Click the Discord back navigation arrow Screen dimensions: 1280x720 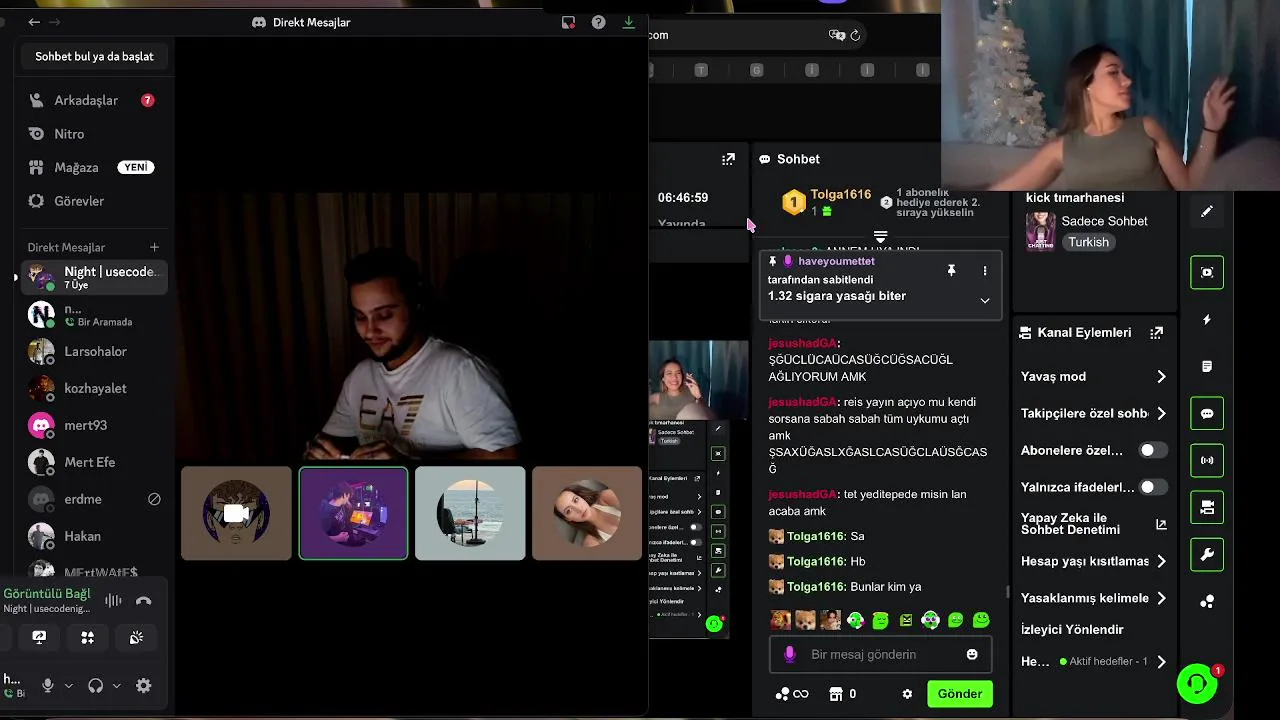34,22
